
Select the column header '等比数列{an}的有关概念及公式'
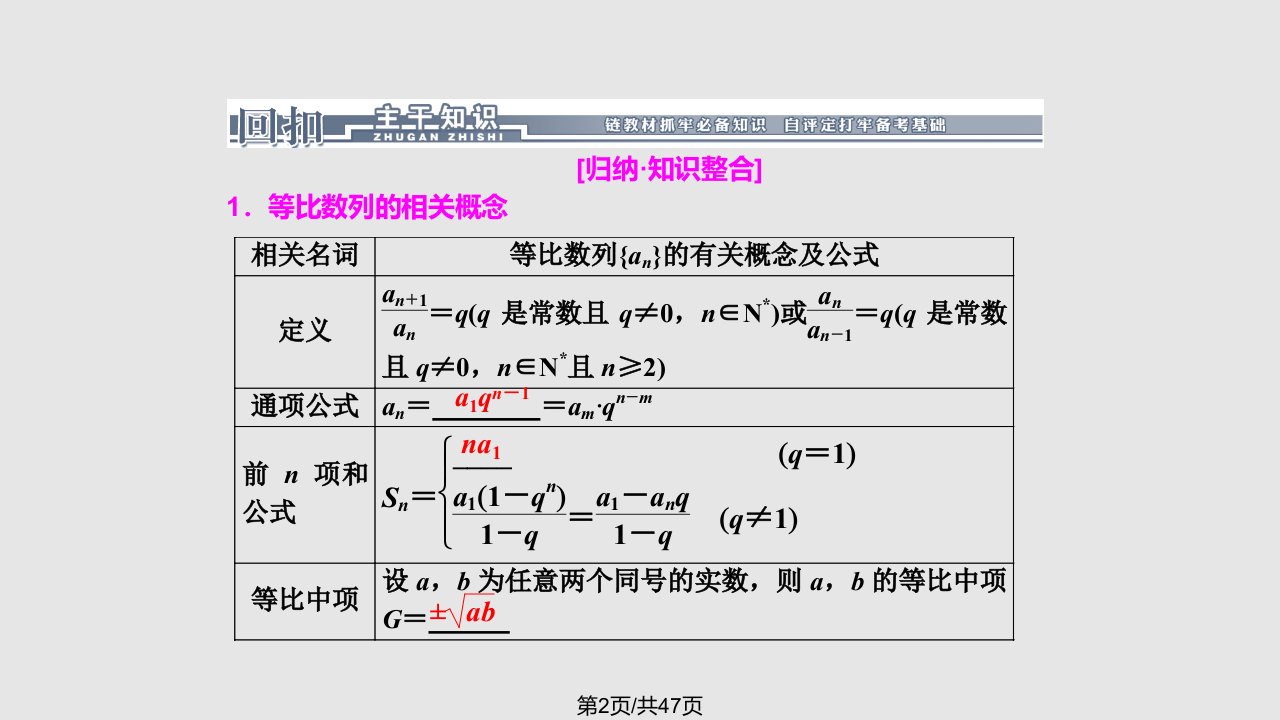[x=694, y=256]
